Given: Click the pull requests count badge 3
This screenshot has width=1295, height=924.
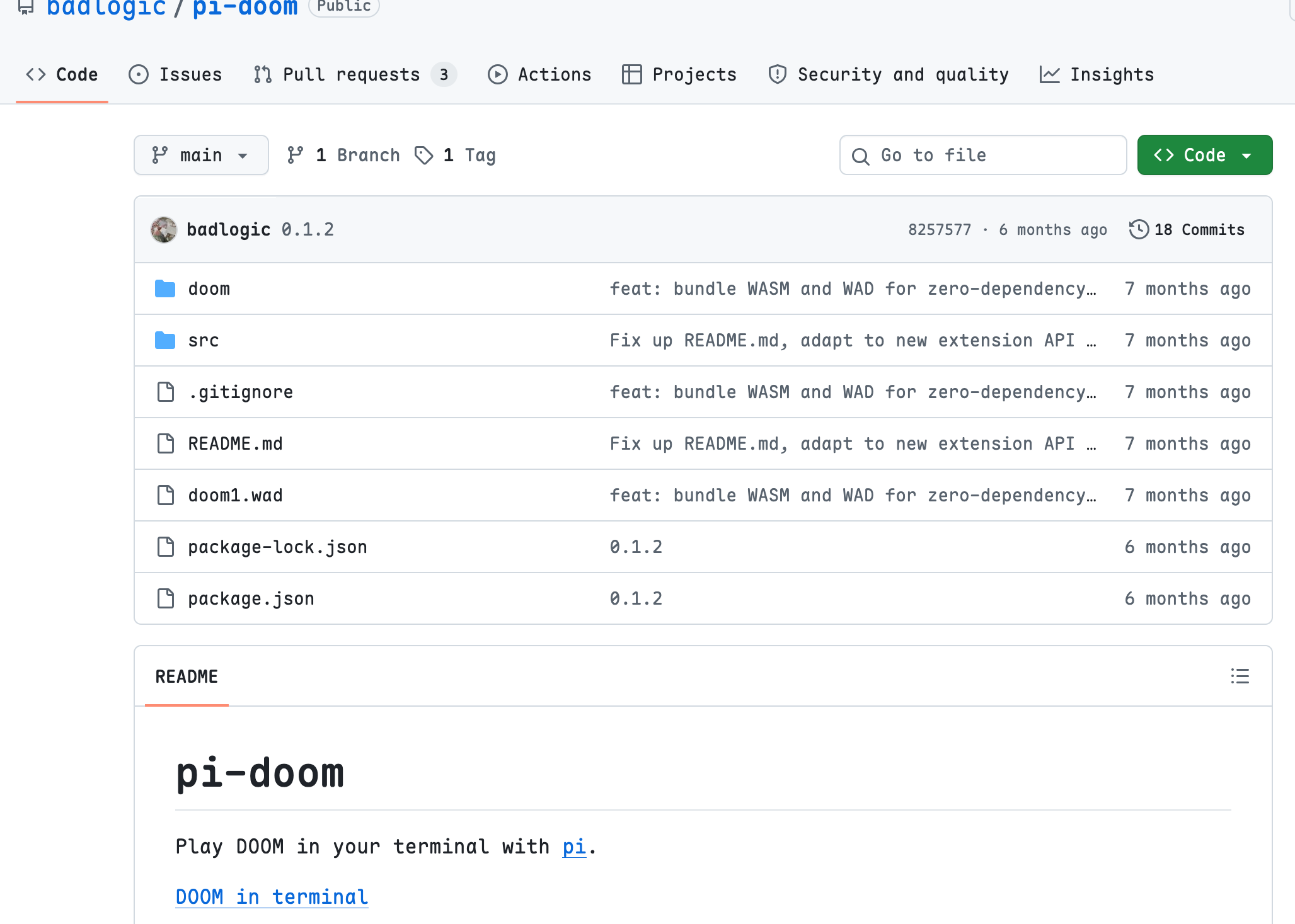Looking at the screenshot, I should click(444, 74).
